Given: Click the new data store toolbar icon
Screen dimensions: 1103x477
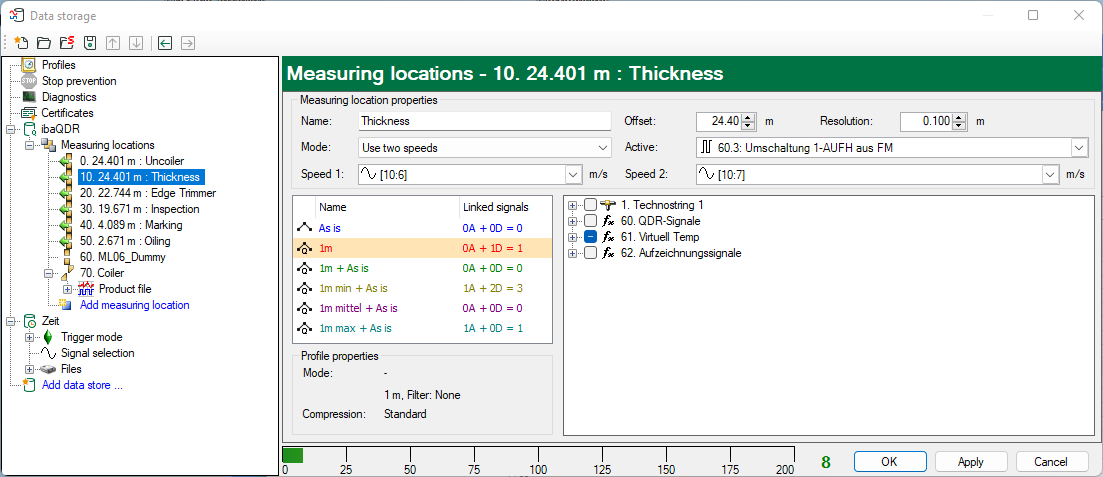Looking at the screenshot, I should 20,43.
